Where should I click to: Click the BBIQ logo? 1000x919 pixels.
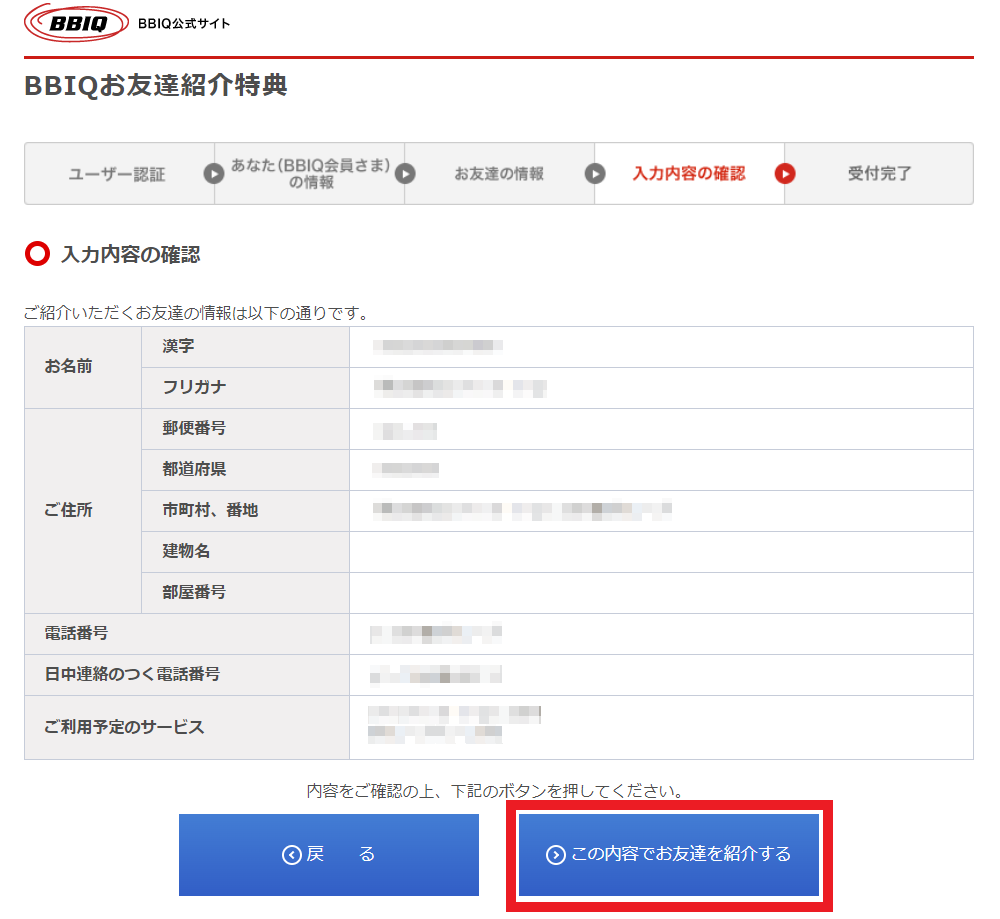click(76, 23)
